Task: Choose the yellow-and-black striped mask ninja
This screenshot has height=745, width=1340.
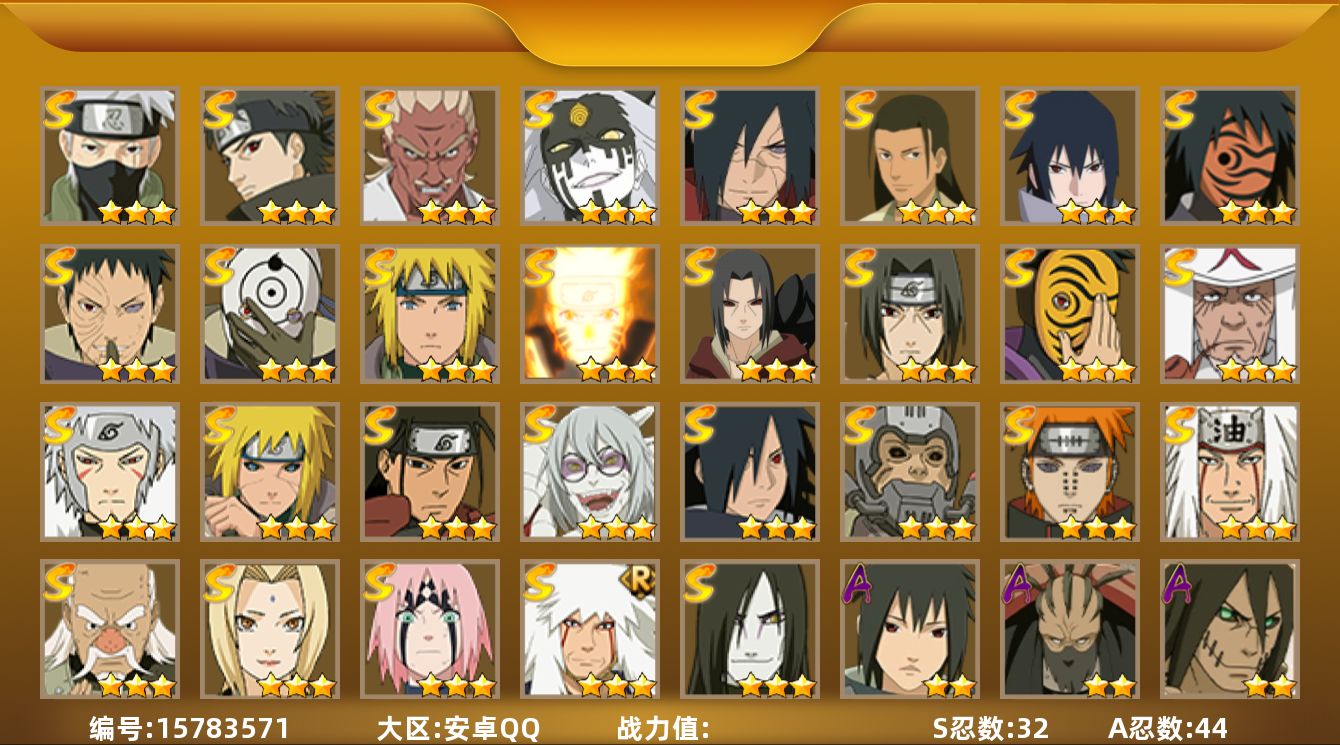Action: tap(1069, 314)
